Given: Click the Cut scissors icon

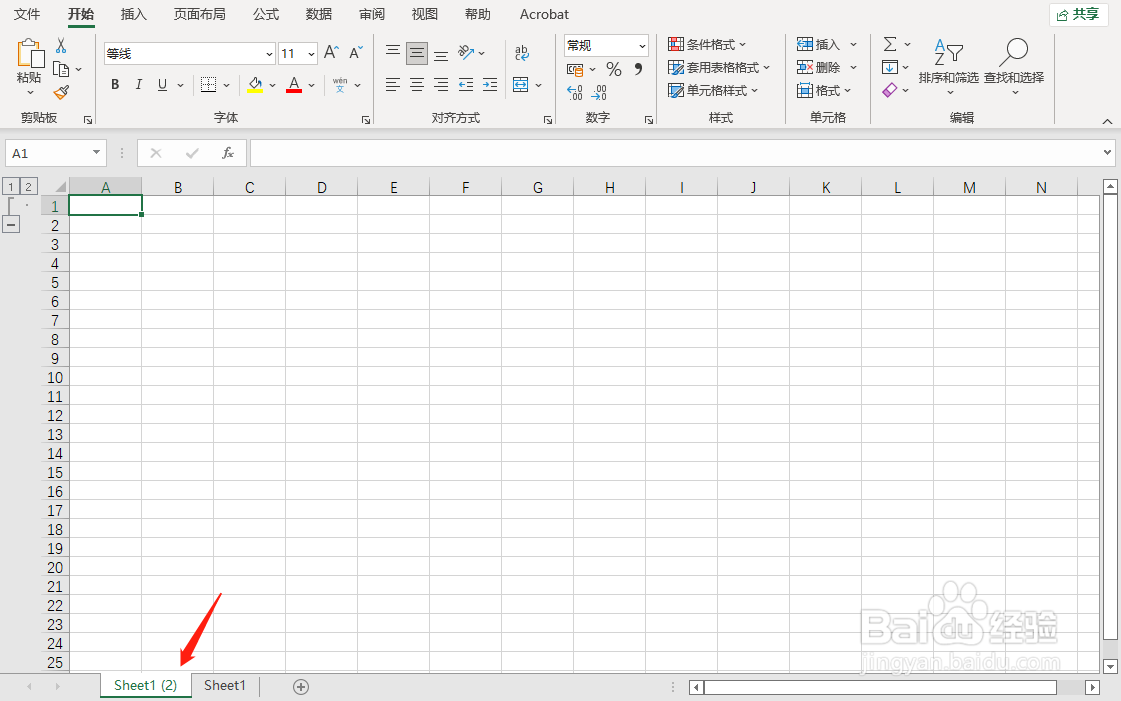Looking at the screenshot, I should coord(61,46).
